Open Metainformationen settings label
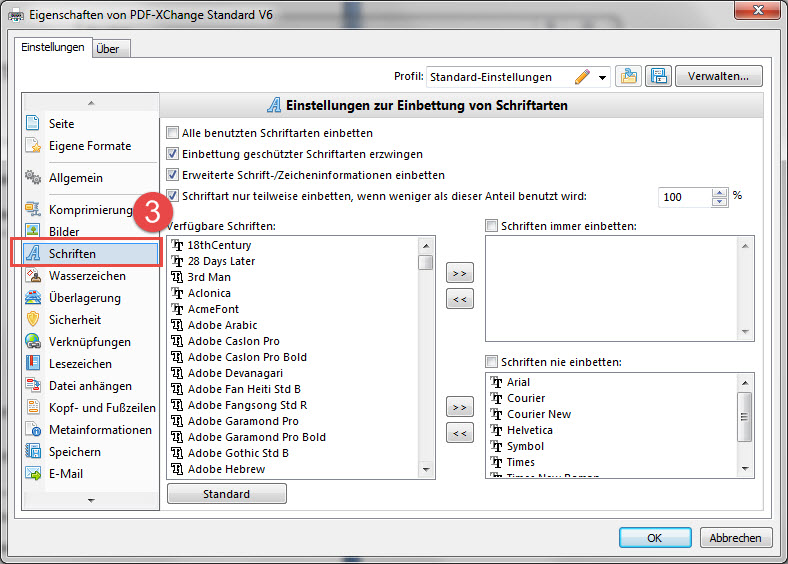Image resolution: width=788 pixels, height=564 pixels. click(x=101, y=430)
